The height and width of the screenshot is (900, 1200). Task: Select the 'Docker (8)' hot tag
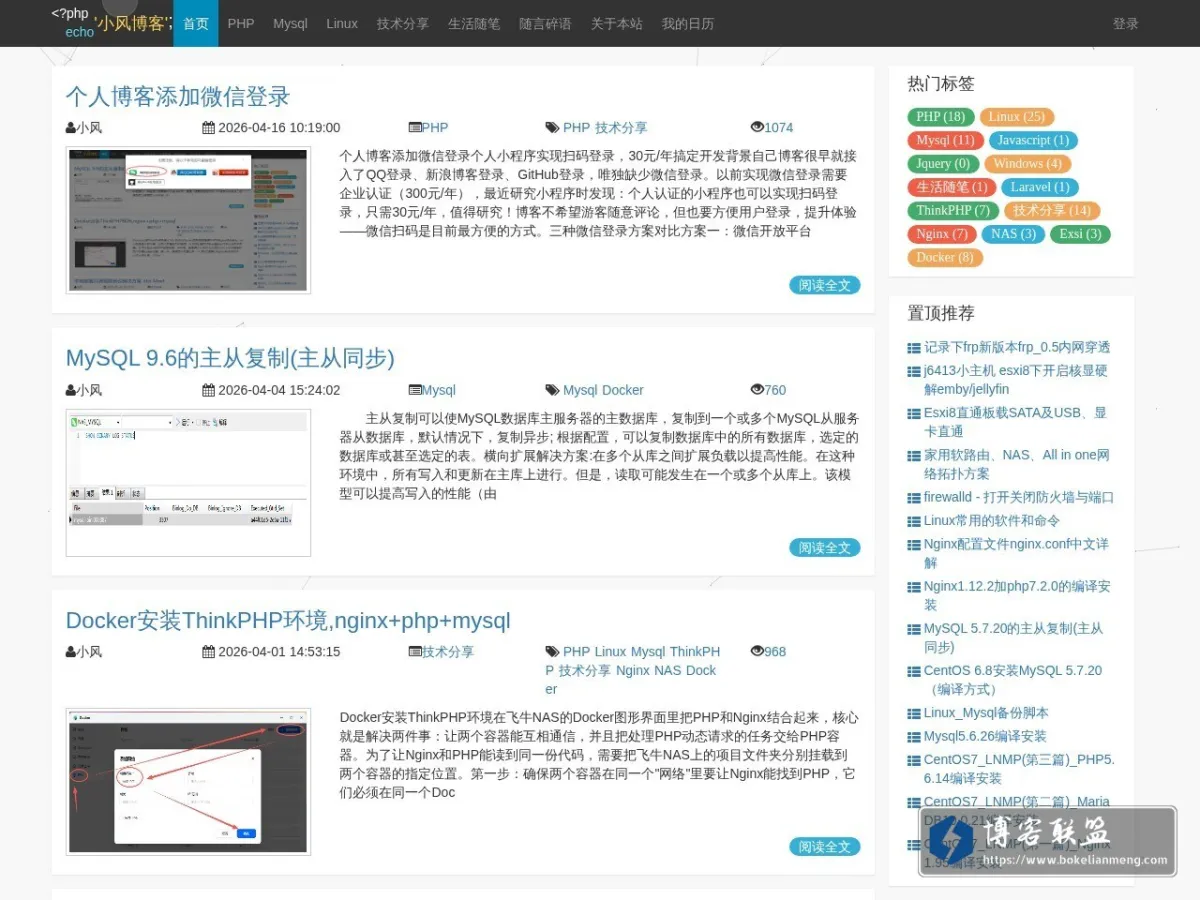945,257
